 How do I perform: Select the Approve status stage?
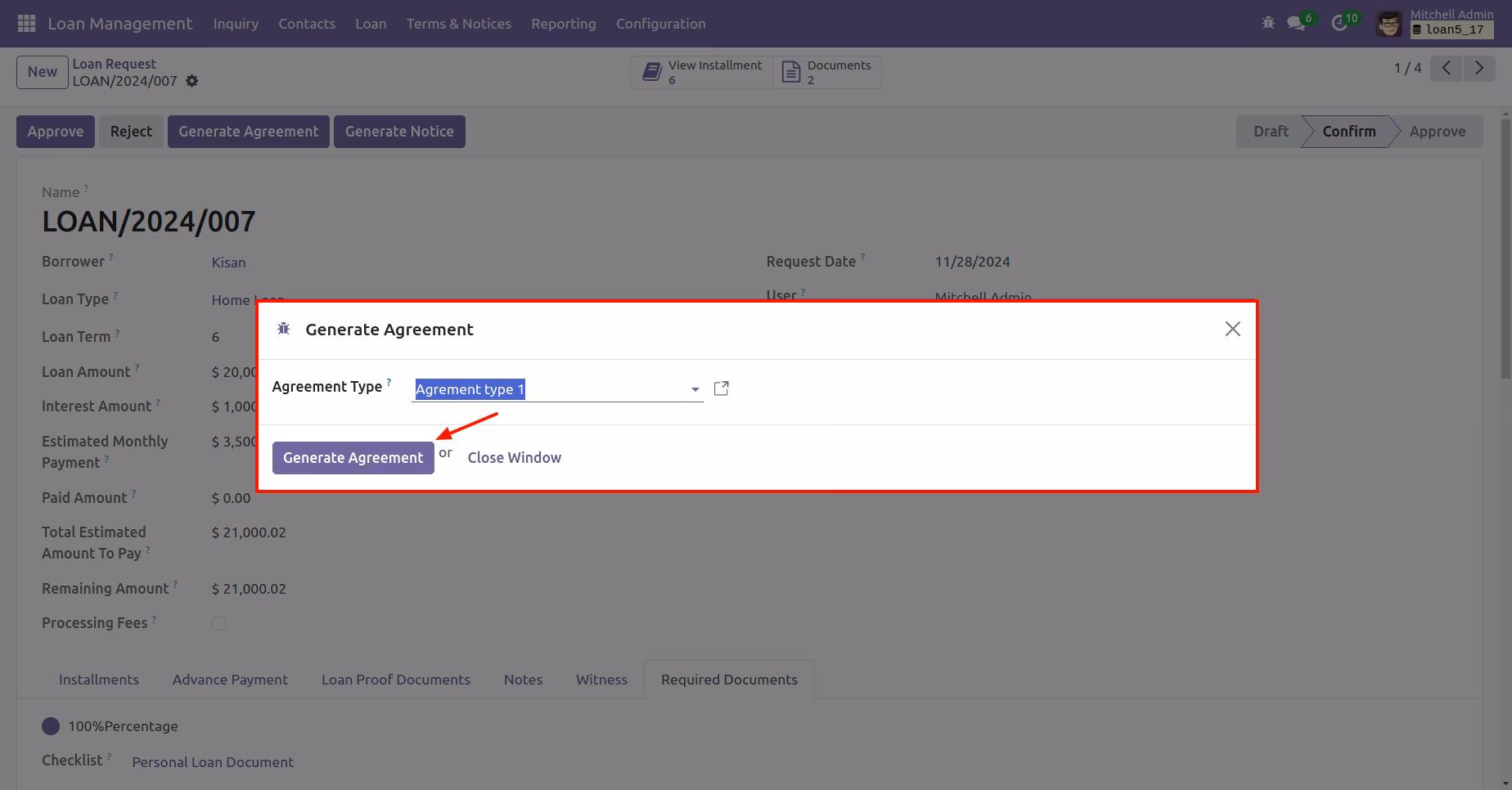(x=1438, y=132)
